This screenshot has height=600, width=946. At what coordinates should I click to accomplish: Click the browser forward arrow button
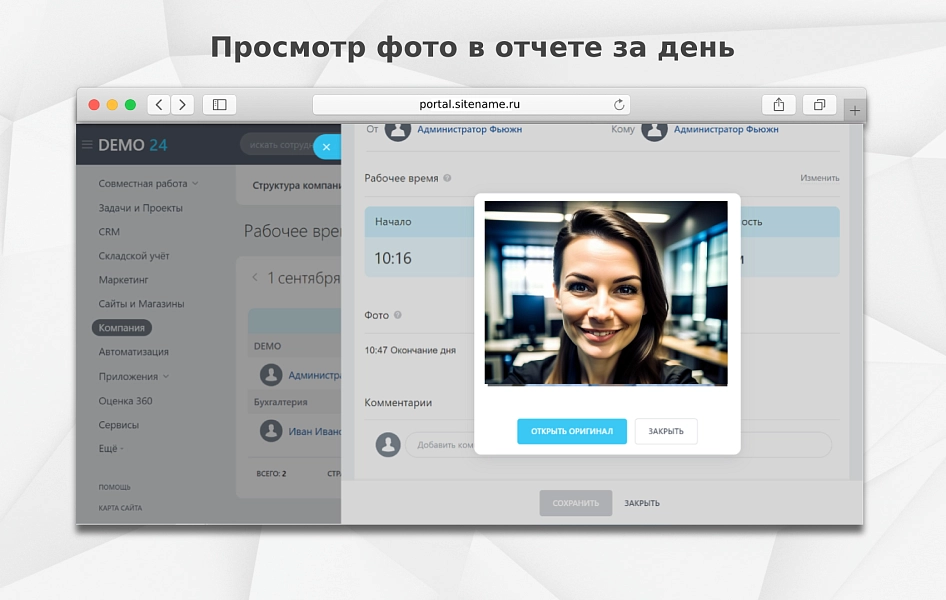point(182,105)
